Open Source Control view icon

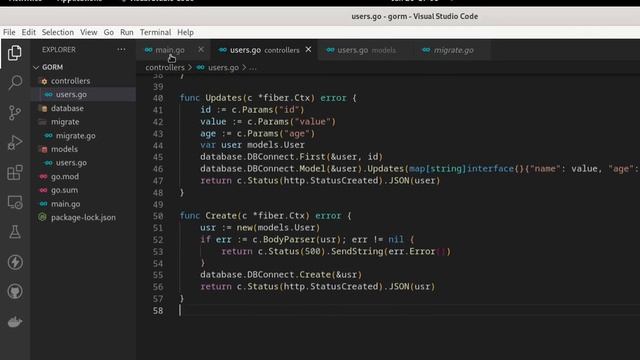pos(15,113)
